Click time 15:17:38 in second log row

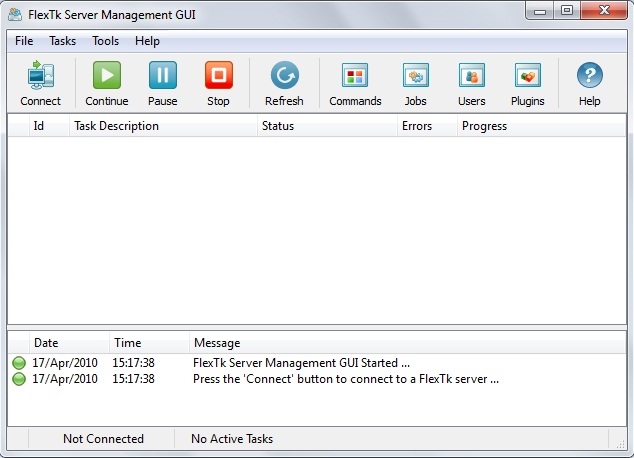click(x=133, y=379)
